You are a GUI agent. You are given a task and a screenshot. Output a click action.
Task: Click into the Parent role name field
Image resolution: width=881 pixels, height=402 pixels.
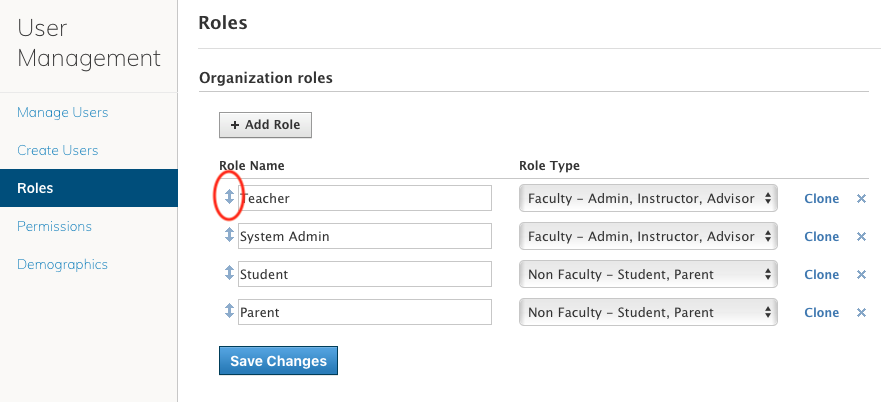[x=364, y=312]
